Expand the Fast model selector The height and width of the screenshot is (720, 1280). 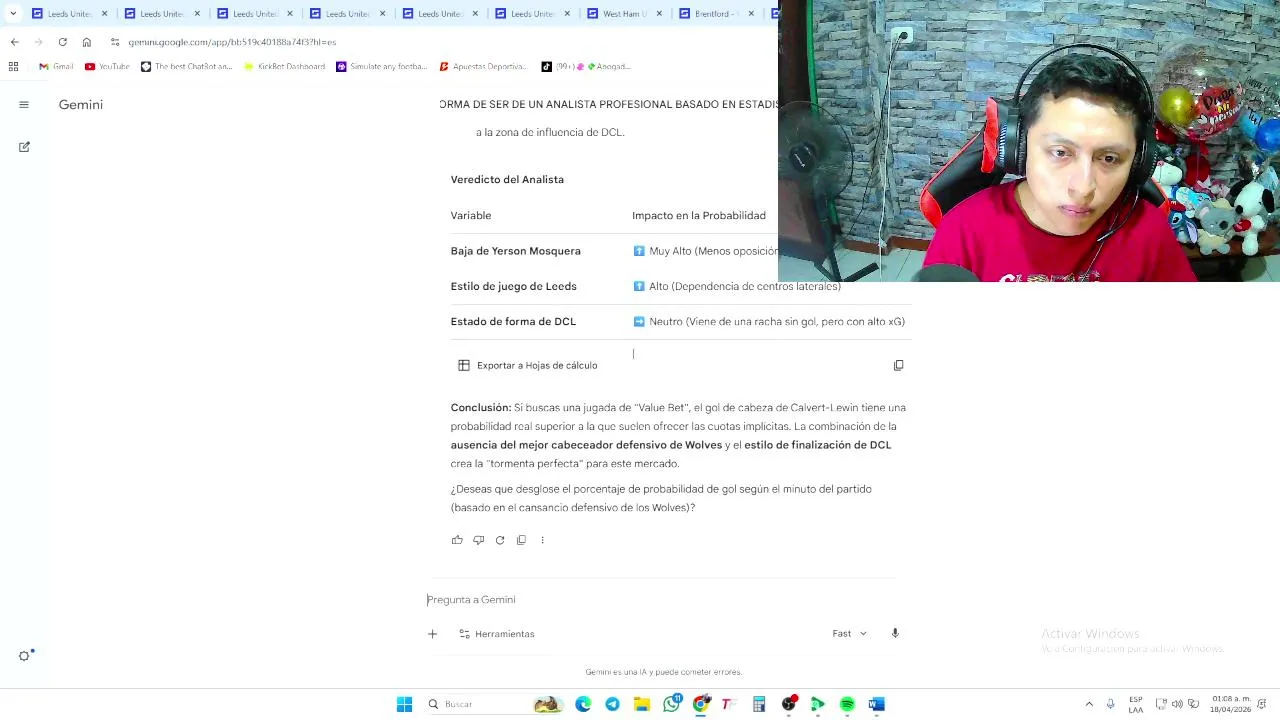(849, 633)
